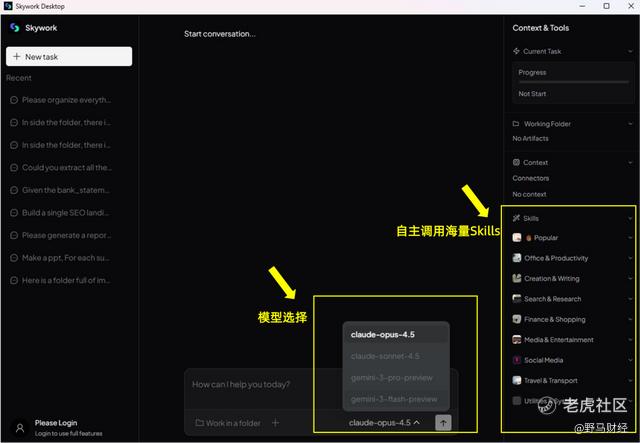This screenshot has height=443, width=640.
Task: Click Please Login link
Action: [56, 423]
